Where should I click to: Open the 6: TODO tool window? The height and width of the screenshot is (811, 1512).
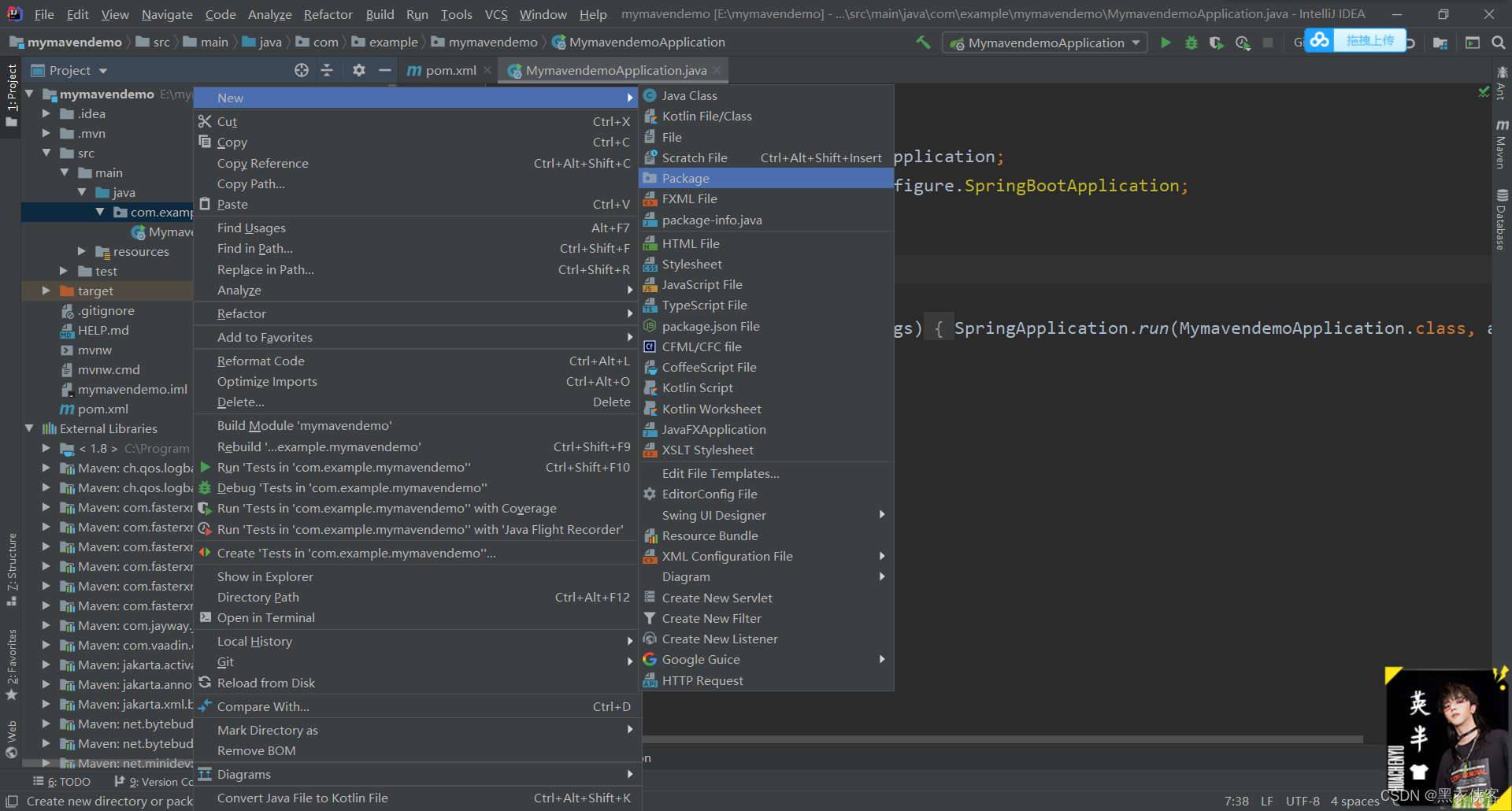[62, 781]
